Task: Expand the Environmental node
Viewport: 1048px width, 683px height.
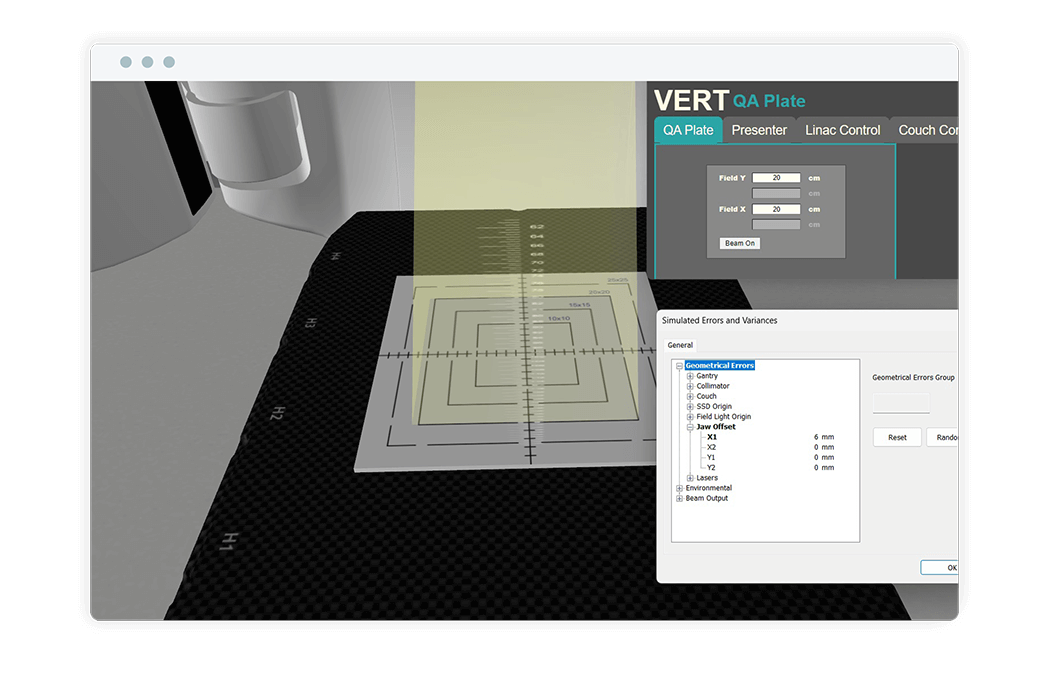Action: (679, 488)
